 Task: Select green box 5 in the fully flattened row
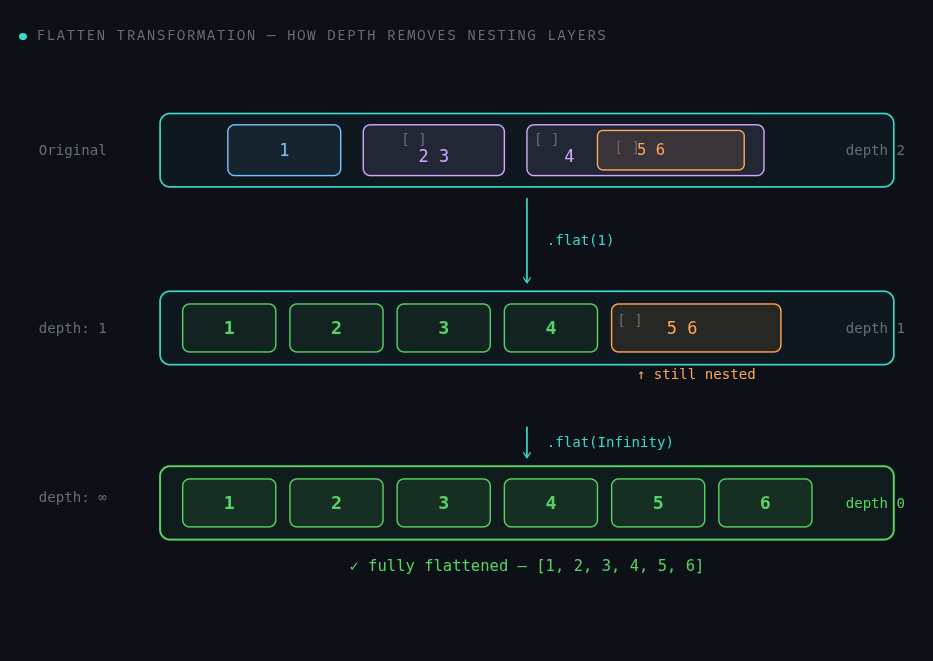tap(658, 503)
